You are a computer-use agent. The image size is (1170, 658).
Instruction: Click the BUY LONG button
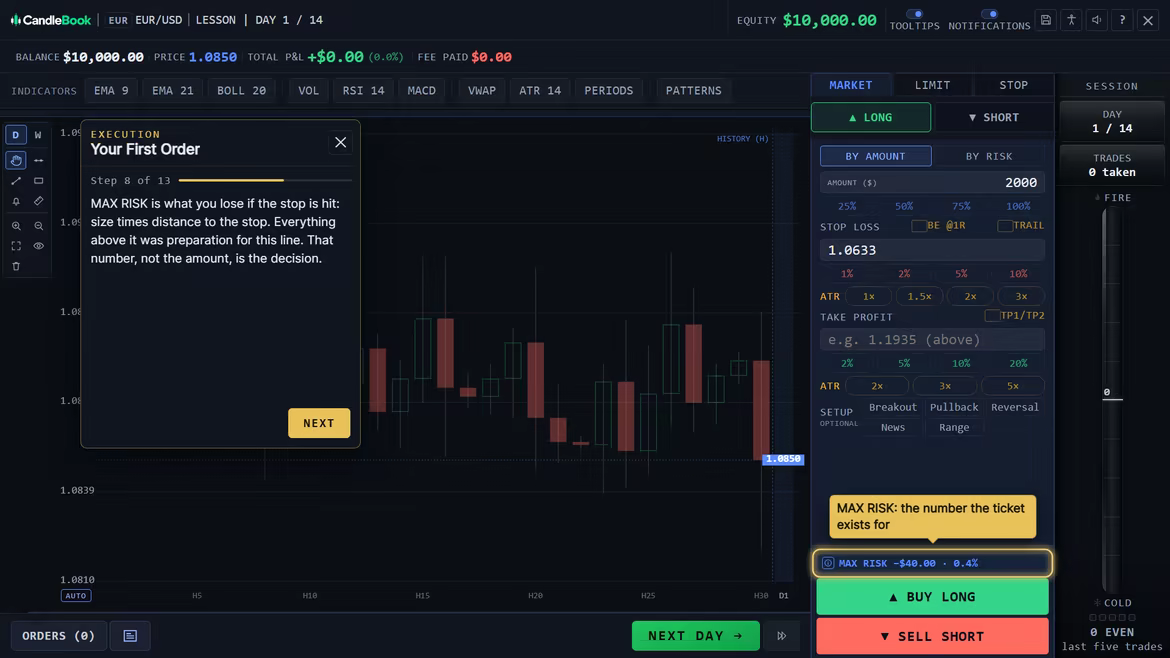click(932, 597)
